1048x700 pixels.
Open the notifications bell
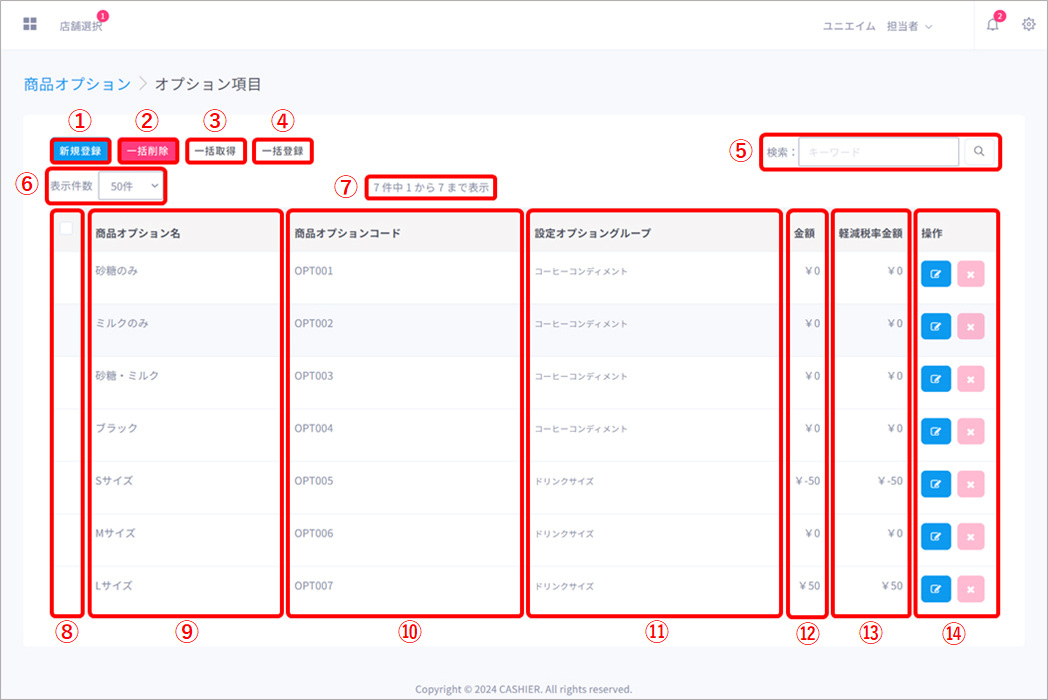(x=993, y=25)
